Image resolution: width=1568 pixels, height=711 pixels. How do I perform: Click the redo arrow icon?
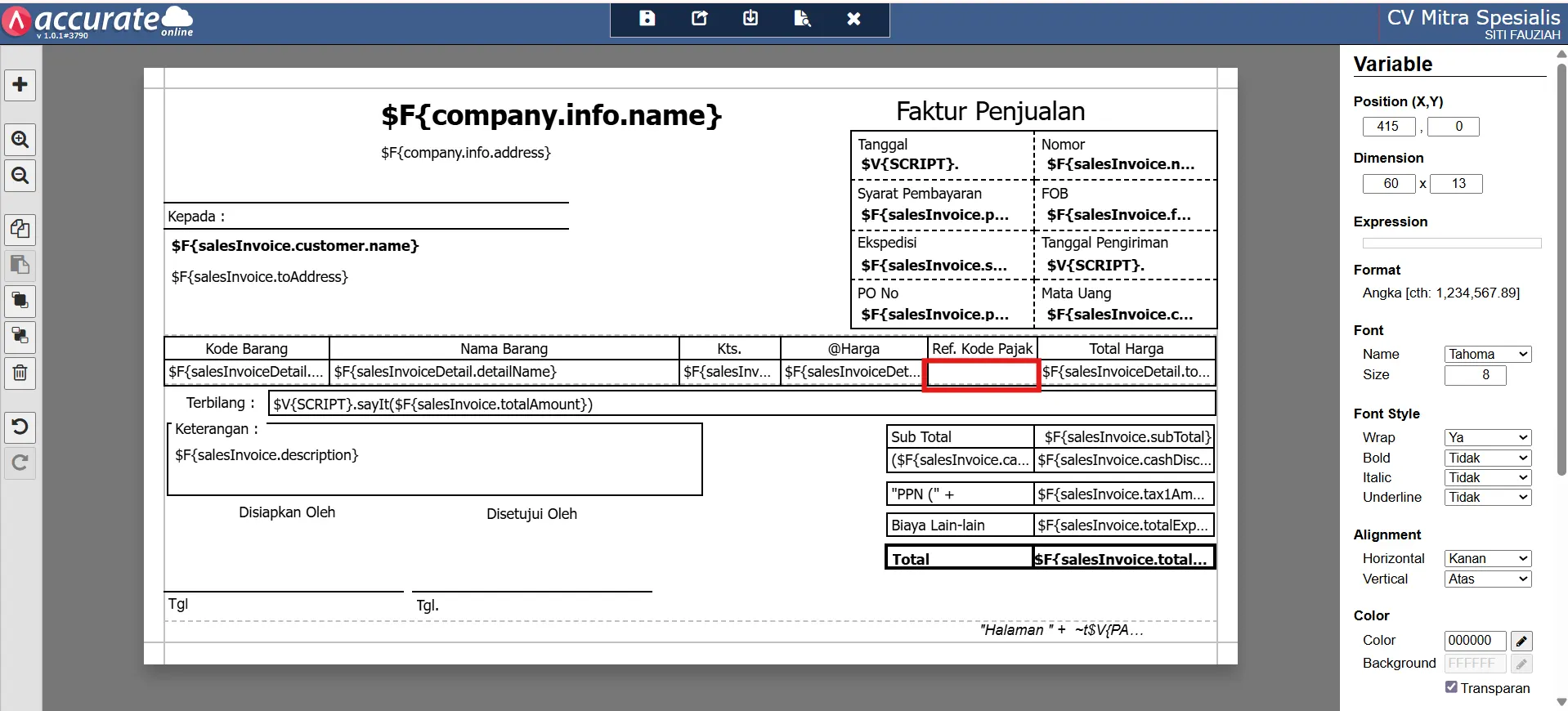[x=20, y=463]
